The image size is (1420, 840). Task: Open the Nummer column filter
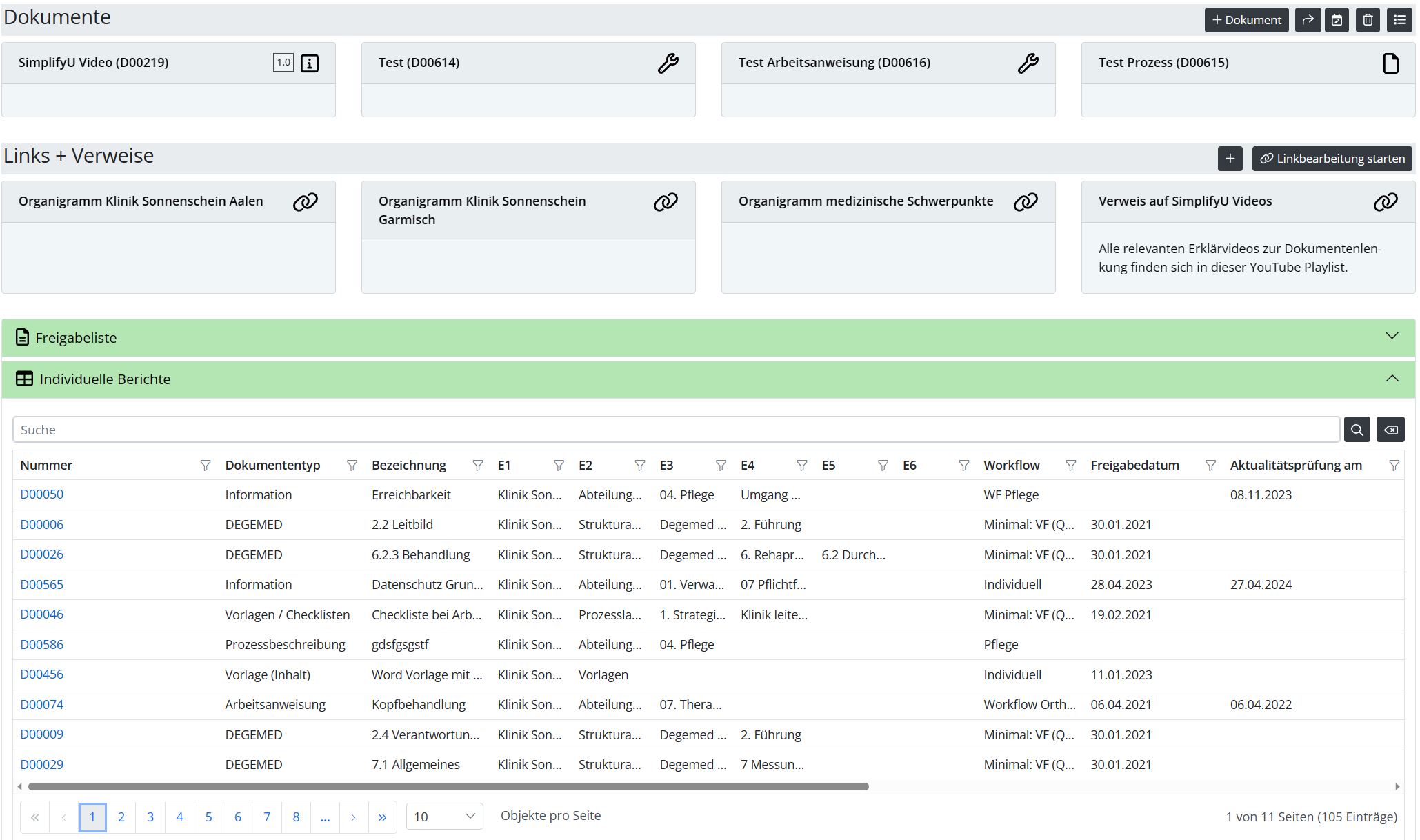205,466
